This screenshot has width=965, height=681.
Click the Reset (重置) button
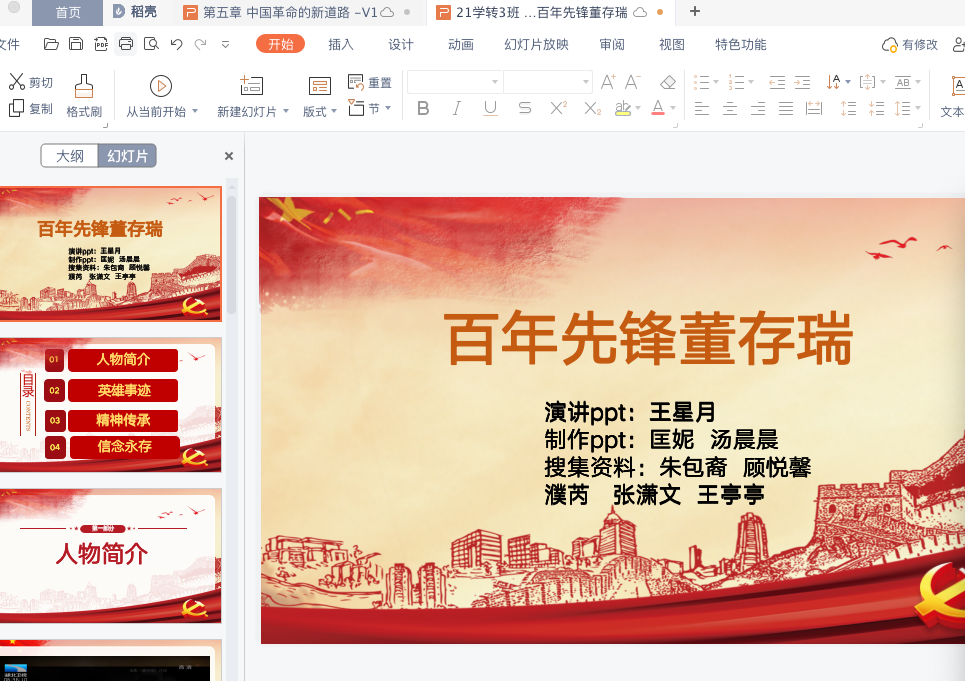coord(370,82)
